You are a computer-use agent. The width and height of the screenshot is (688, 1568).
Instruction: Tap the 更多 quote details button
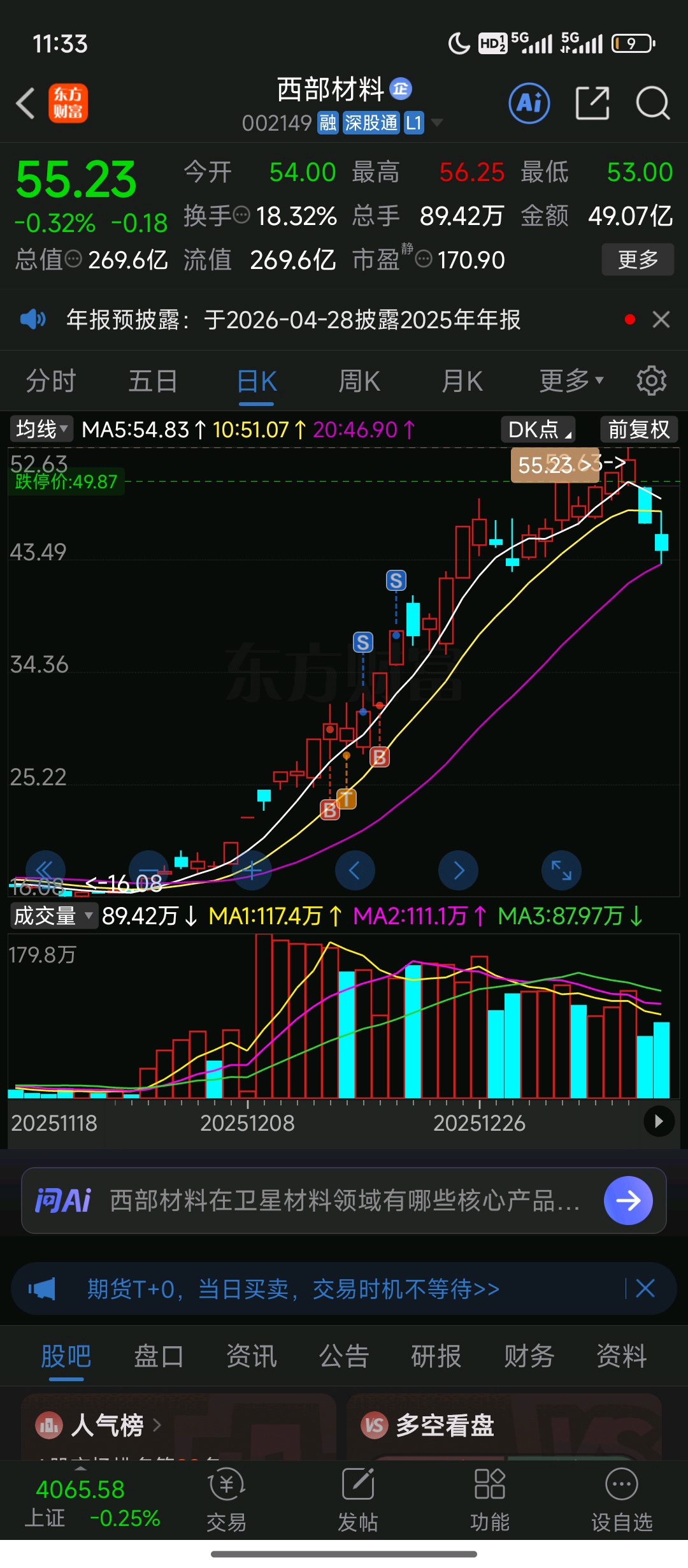[638, 259]
